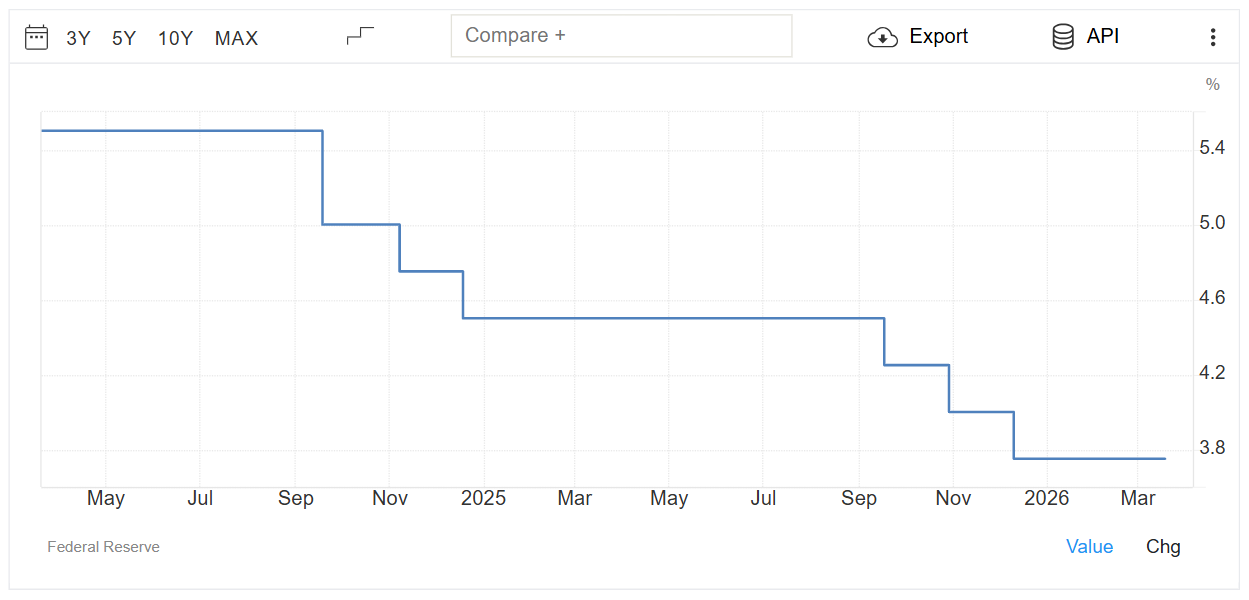Click the % unit label
The width and height of the screenshot is (1249, 600).
tap(1212, 85)
